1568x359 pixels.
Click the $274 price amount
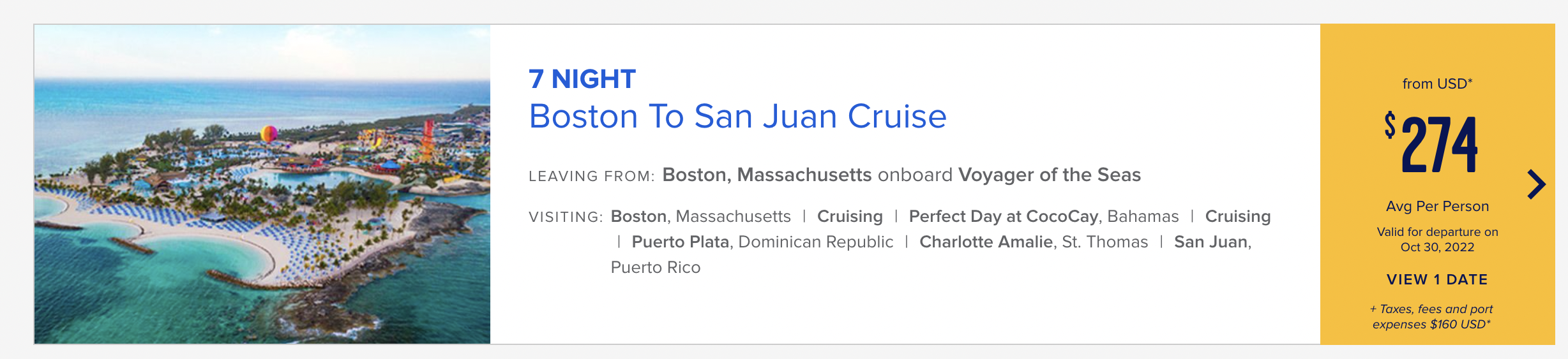(1431, 143)
